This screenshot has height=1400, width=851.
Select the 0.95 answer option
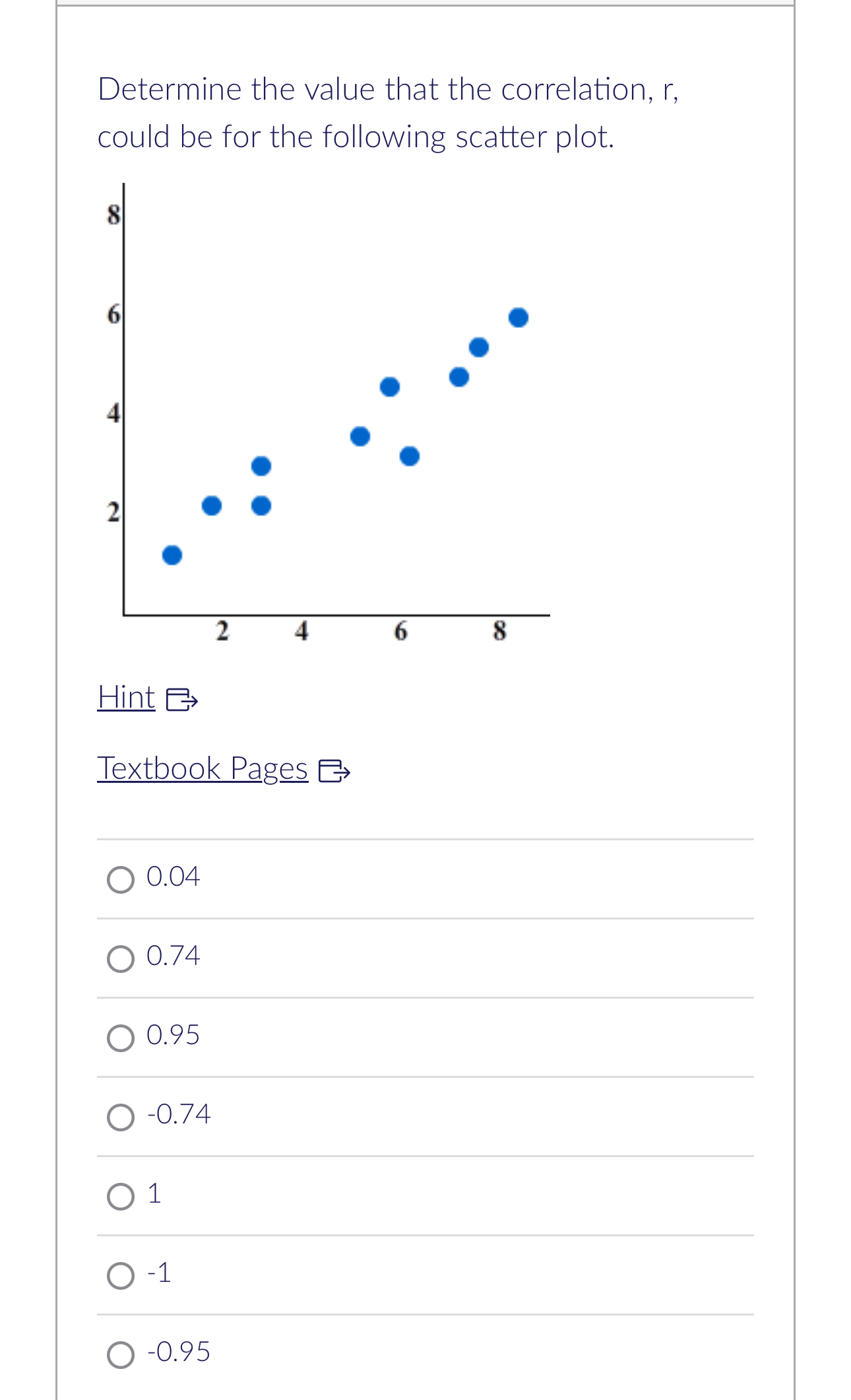point(121,1037)
